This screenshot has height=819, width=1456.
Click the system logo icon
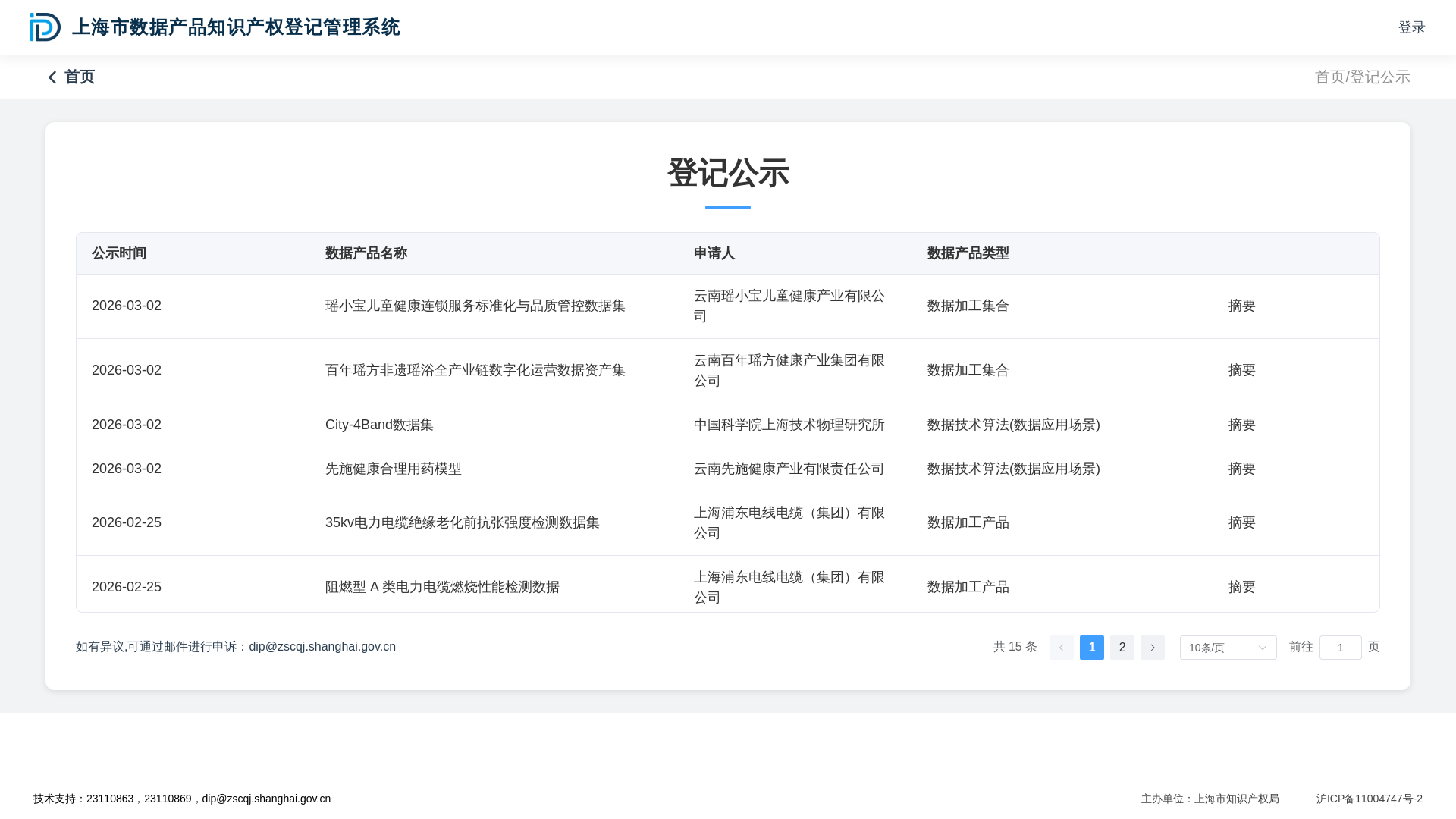coord(45,27)
